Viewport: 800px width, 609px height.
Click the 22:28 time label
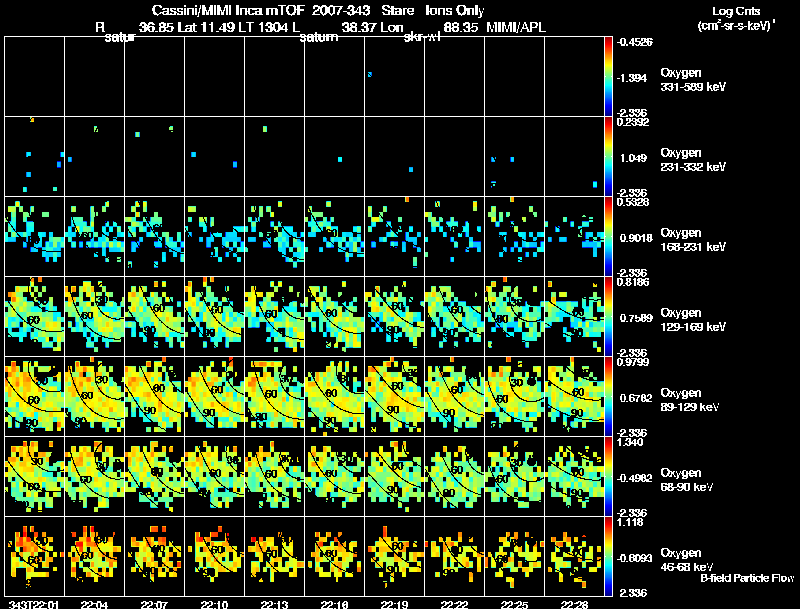[574, 604]
